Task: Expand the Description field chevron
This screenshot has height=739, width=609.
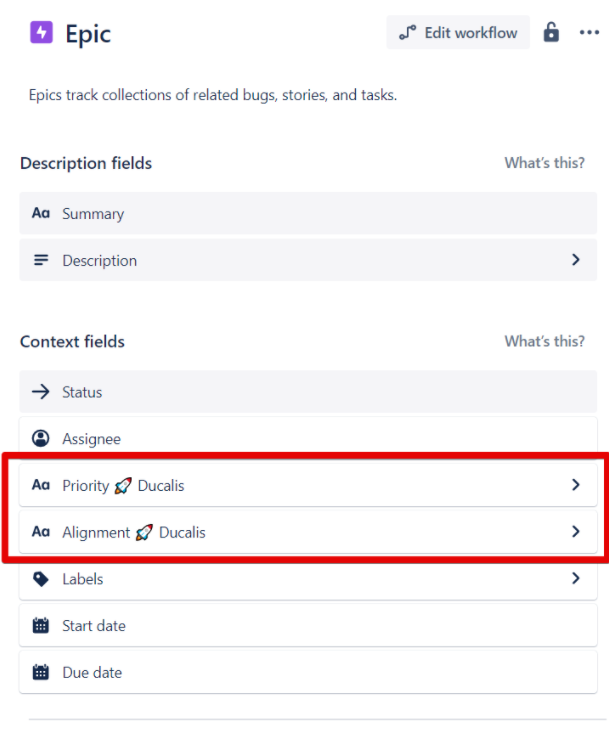Action: coord(576,260)
